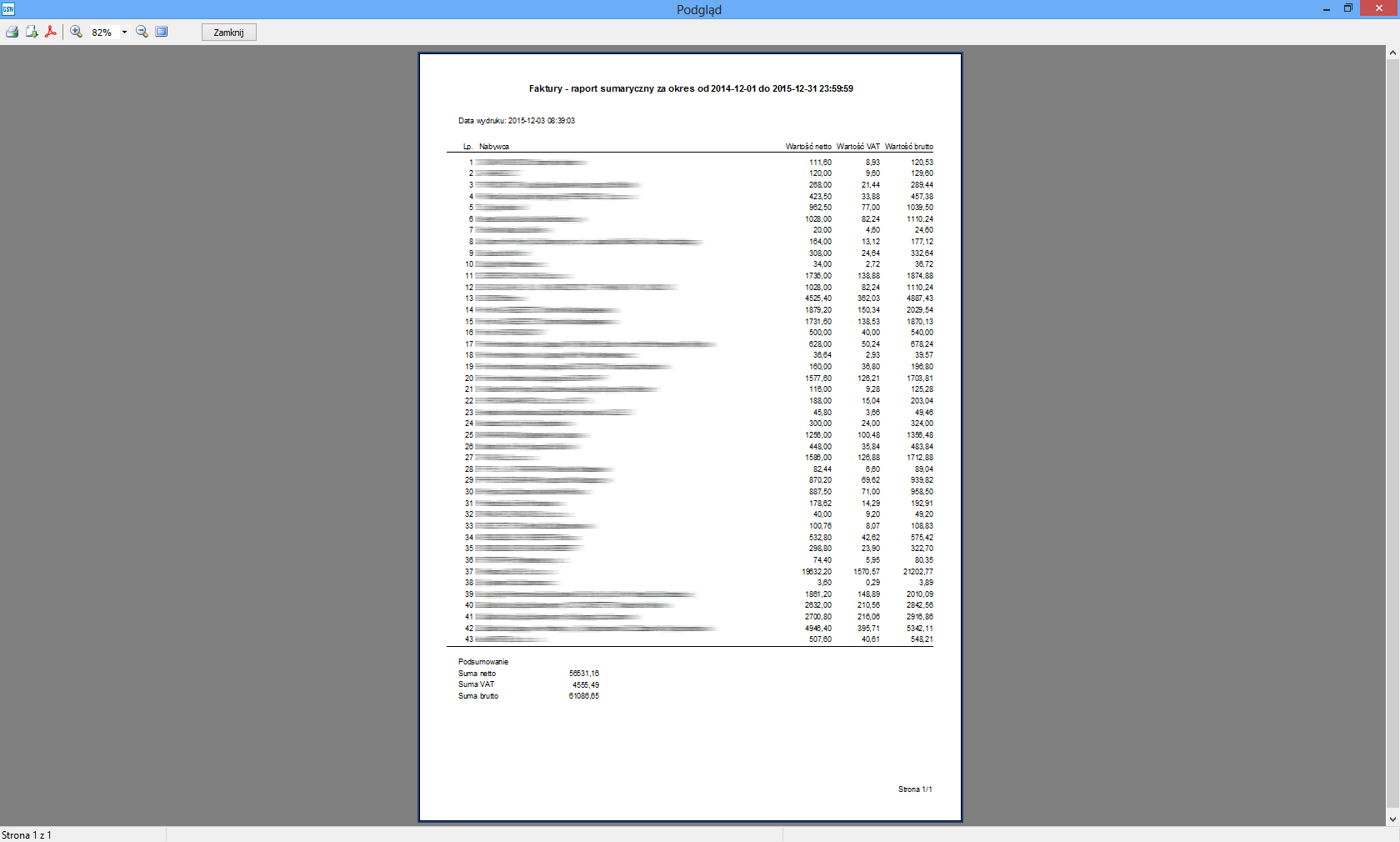
Task: Click the export document icon with green arrow
Action: point(32,32)
